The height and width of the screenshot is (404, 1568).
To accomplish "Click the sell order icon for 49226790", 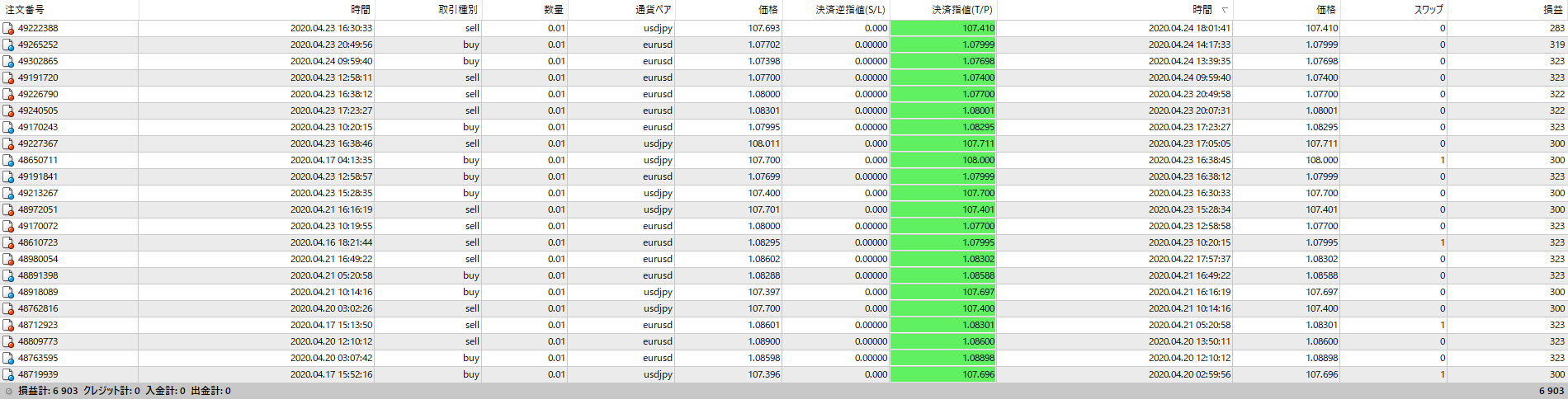I will tap(8, 94).
